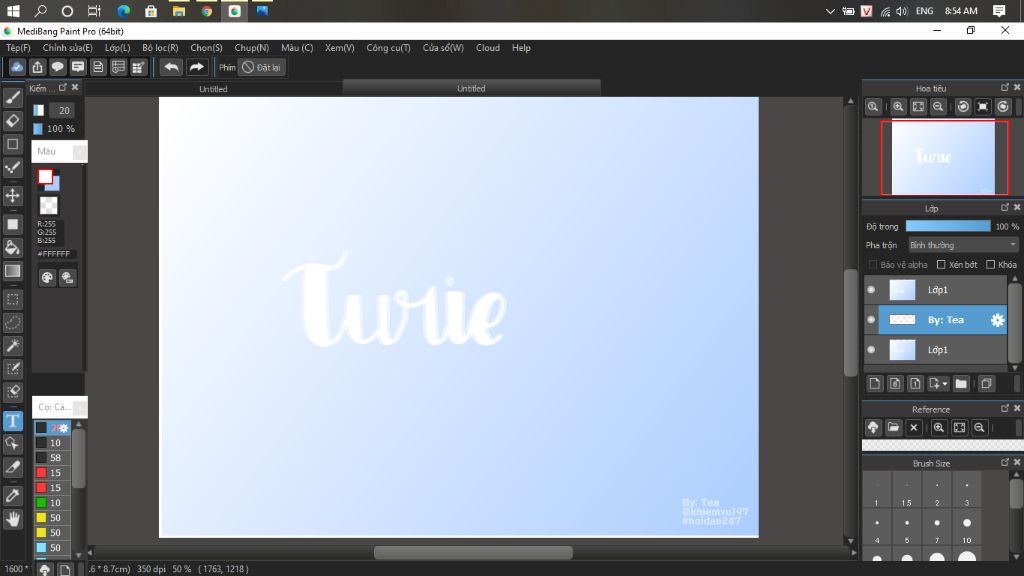Open the color palette wheel icon

(x=47, y=278)
